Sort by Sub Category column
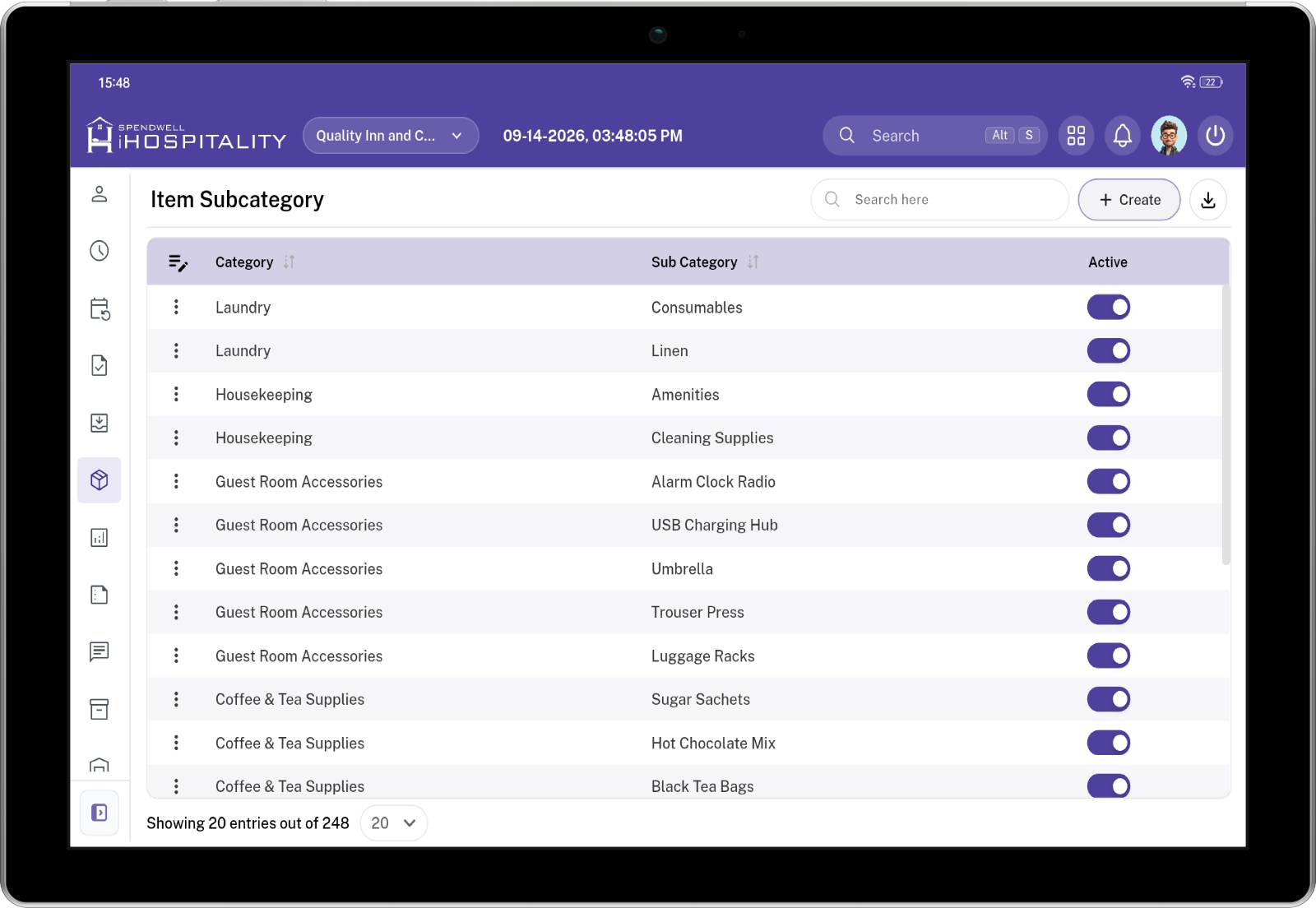The width and height of the screenshot is (1316, 908). tap(753, 262)
